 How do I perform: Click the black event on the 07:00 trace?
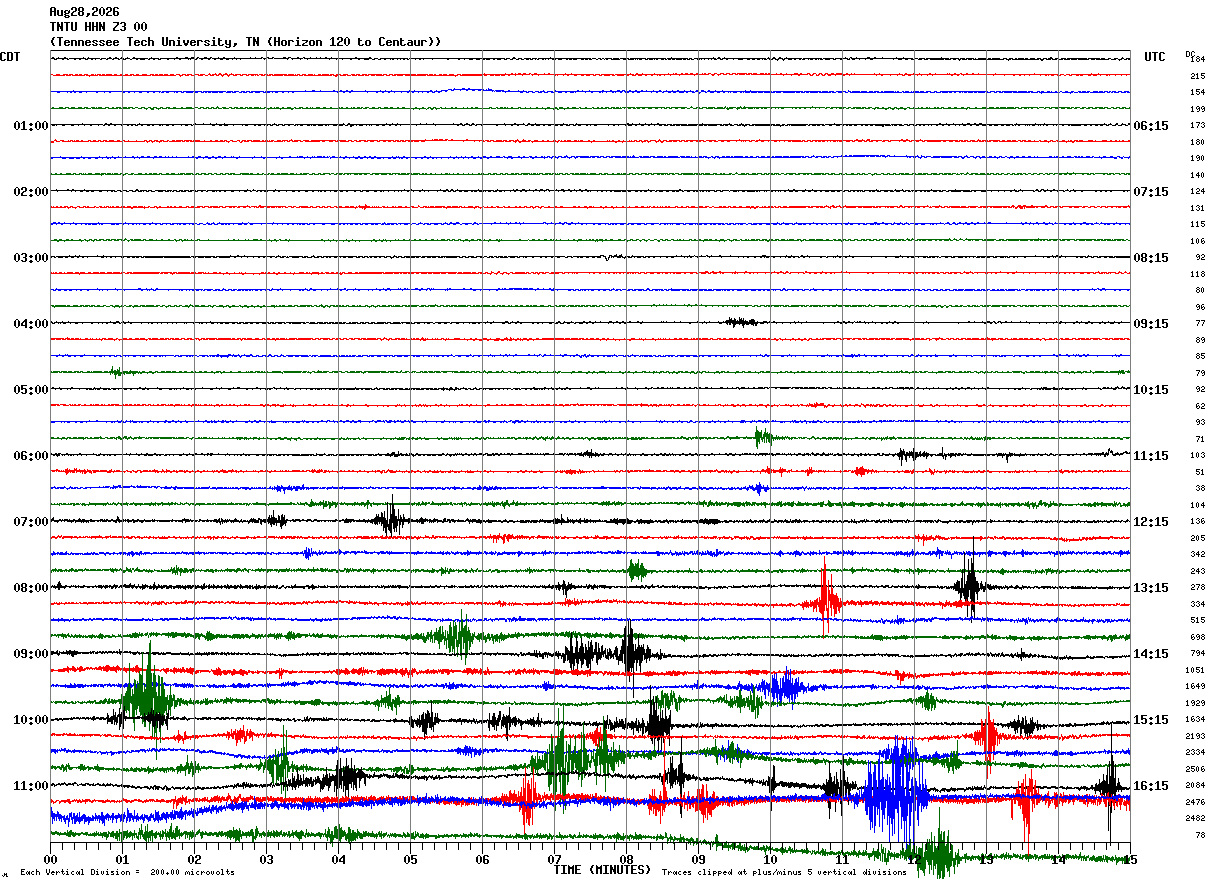[x=390, y=519]
